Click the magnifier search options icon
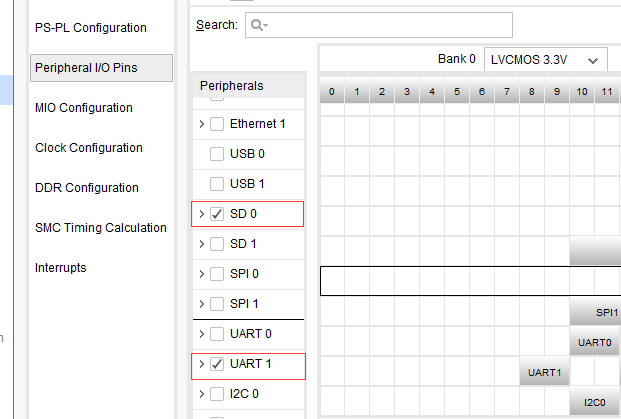The image size is (621, 419). coord(259,25)
